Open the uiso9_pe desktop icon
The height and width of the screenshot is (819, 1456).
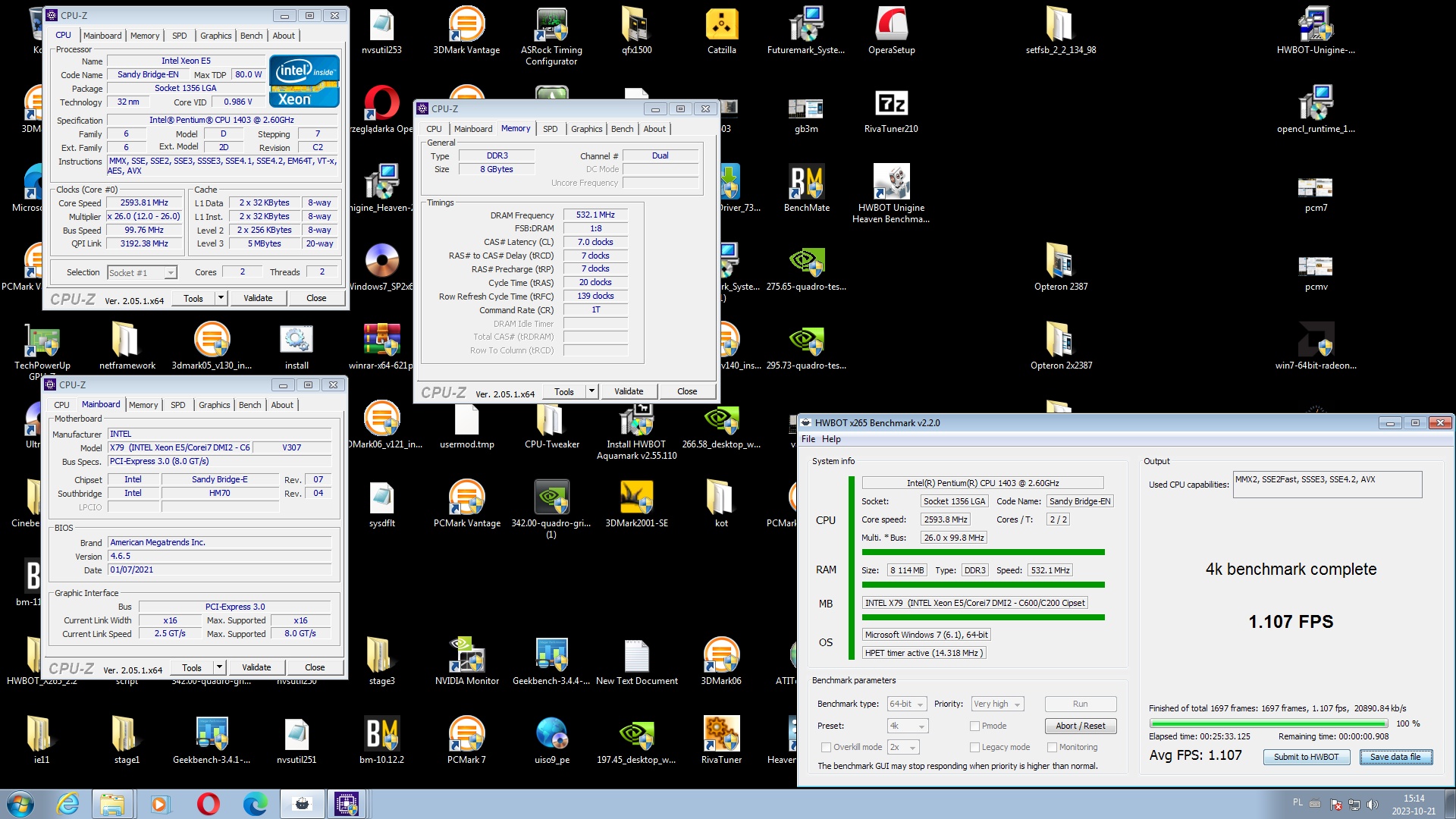coord(551,741)
